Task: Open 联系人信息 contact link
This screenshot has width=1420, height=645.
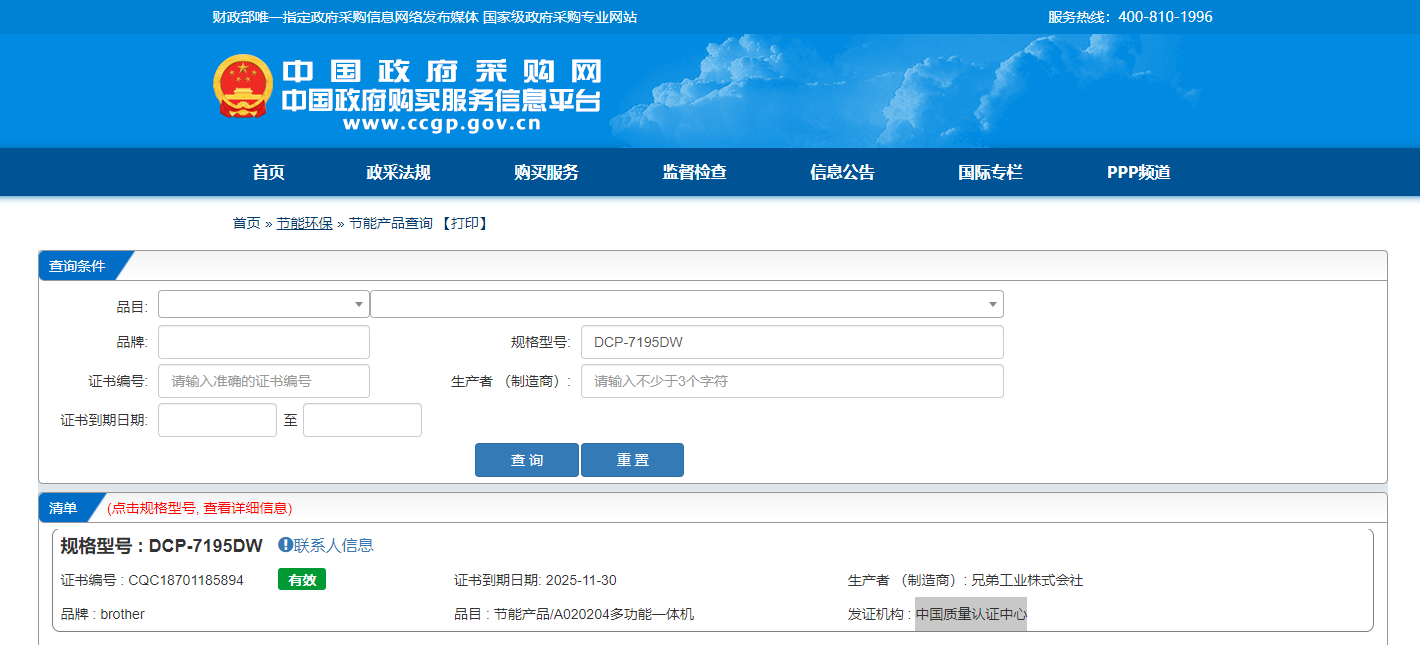Action: tap(333, 545)
